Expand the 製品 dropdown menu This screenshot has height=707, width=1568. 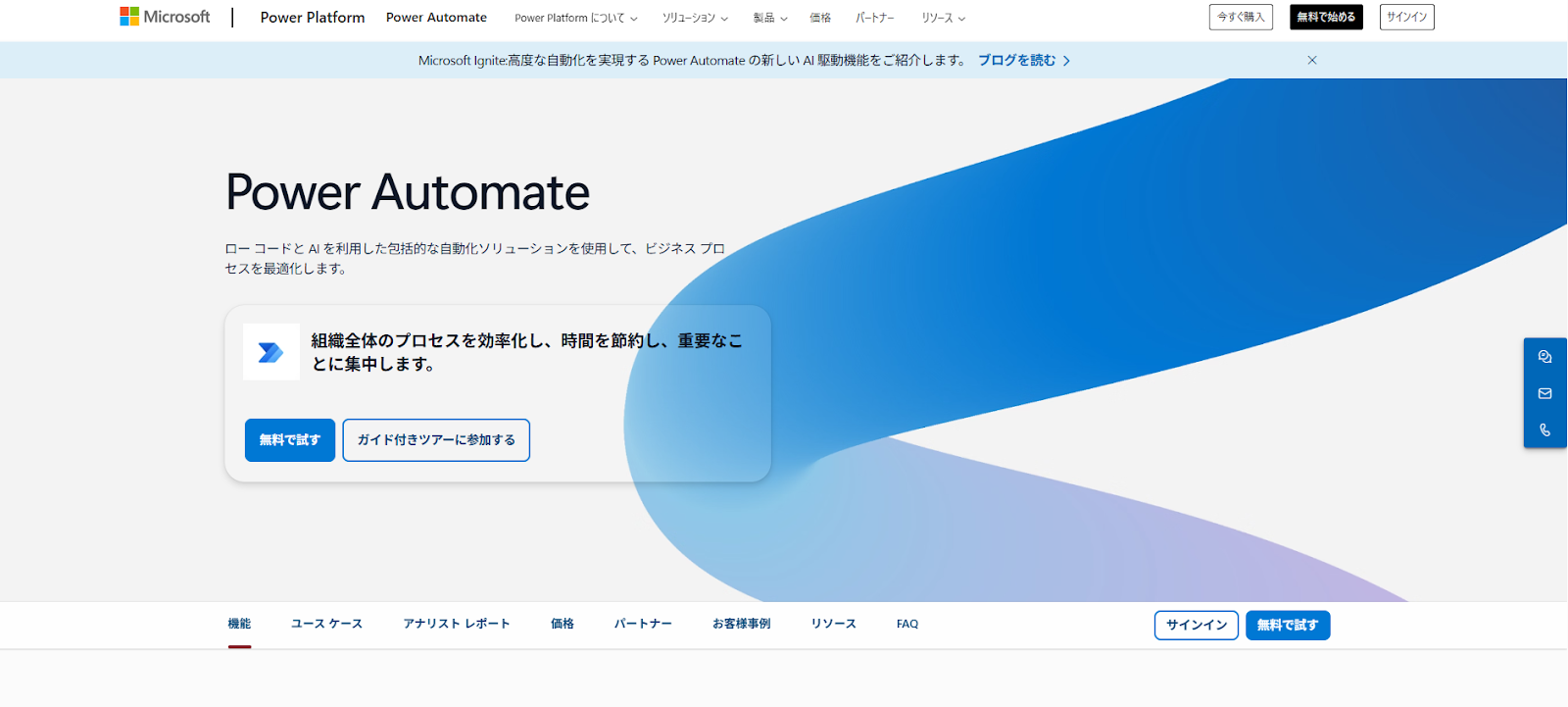pos(770,18)
